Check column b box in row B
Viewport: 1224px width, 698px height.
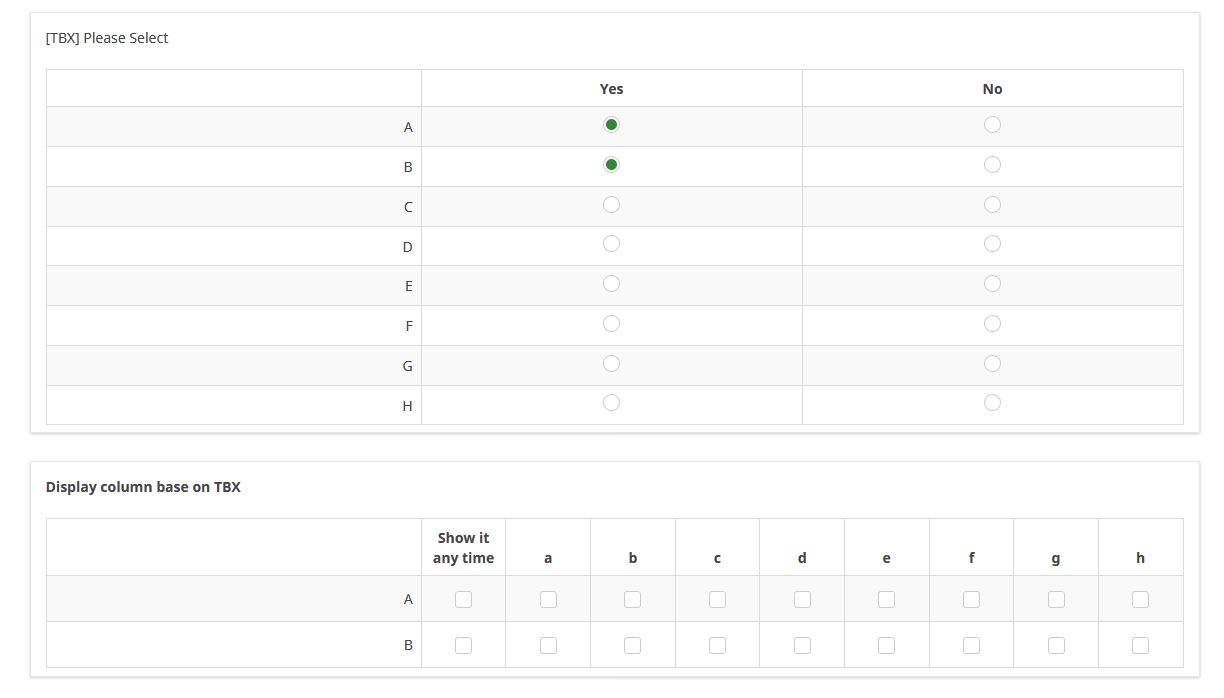[x=632, y=646]
